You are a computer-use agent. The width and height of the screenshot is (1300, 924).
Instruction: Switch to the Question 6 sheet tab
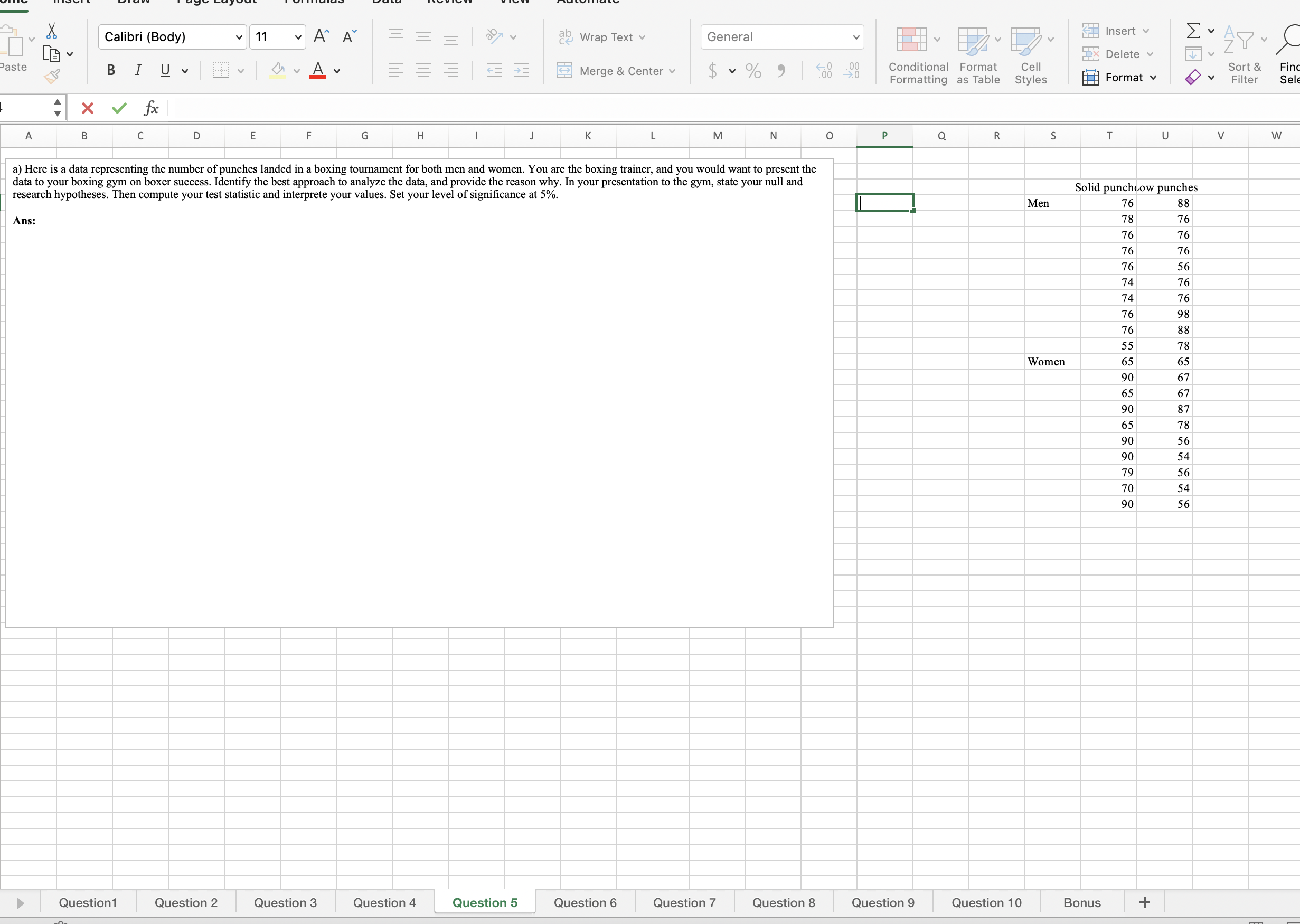point(585,903)
